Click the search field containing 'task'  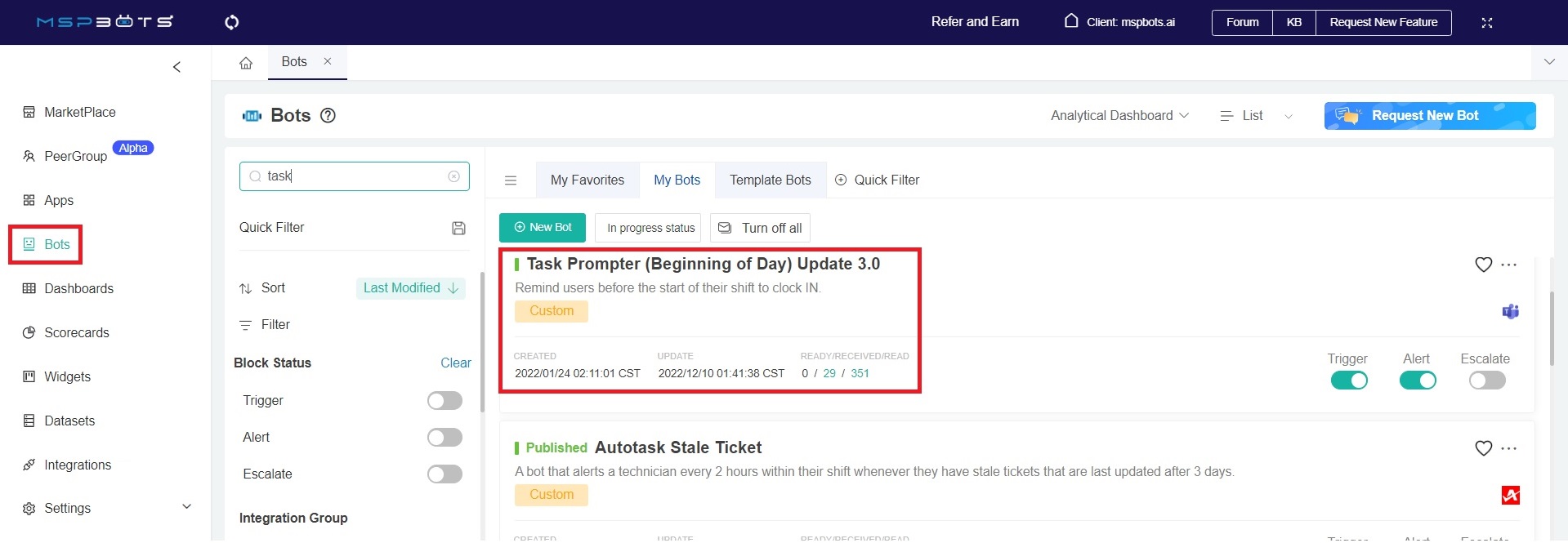coord(355,176)
